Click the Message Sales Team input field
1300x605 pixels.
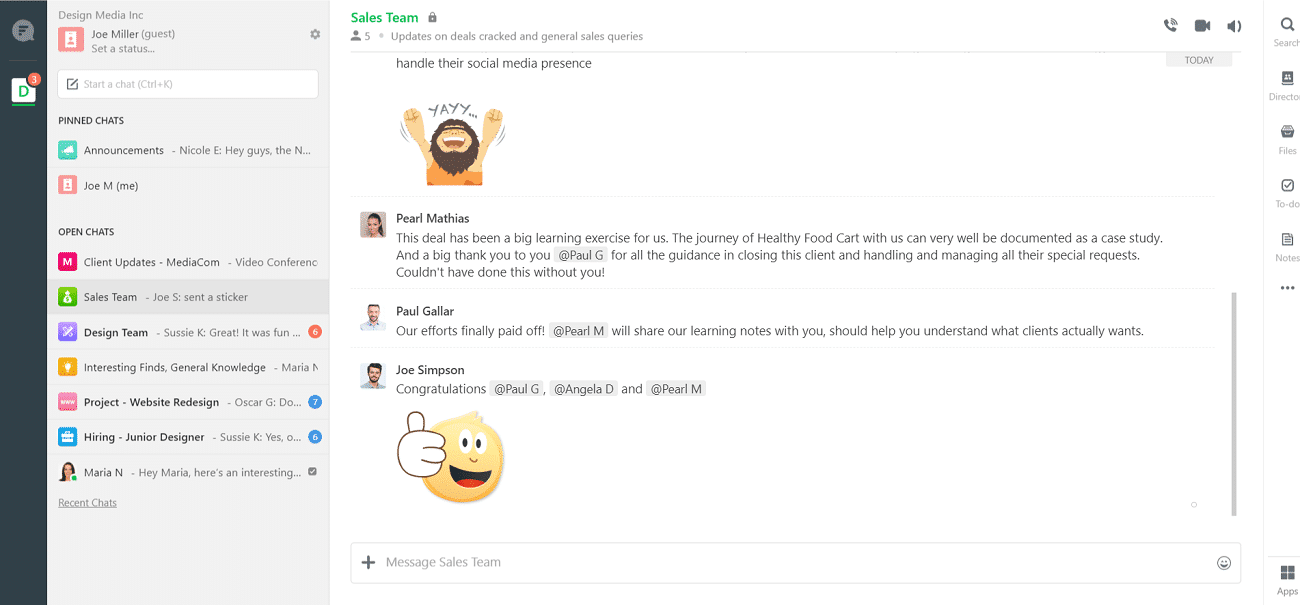point(700,563)
